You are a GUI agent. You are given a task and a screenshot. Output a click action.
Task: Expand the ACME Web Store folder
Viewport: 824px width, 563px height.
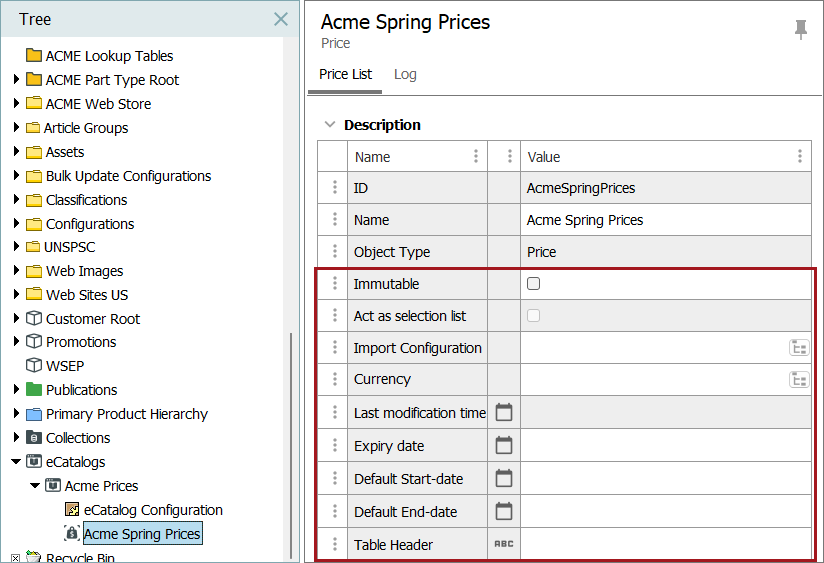pos(16,103)
